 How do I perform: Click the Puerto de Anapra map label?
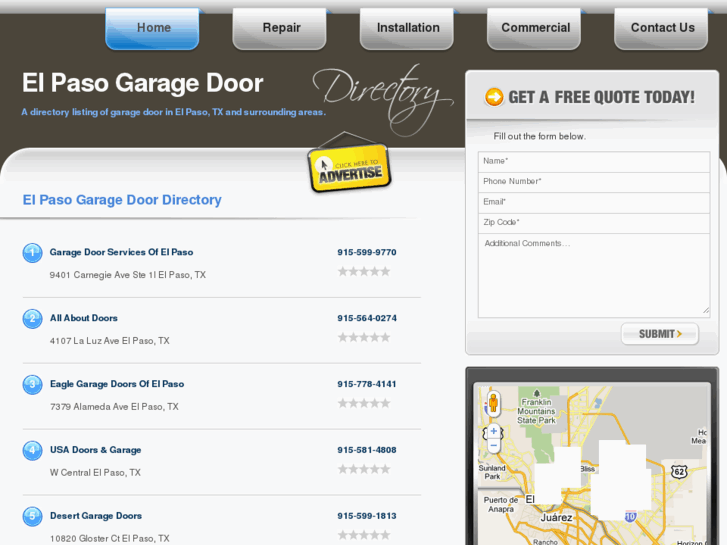(x=501, y=504)
